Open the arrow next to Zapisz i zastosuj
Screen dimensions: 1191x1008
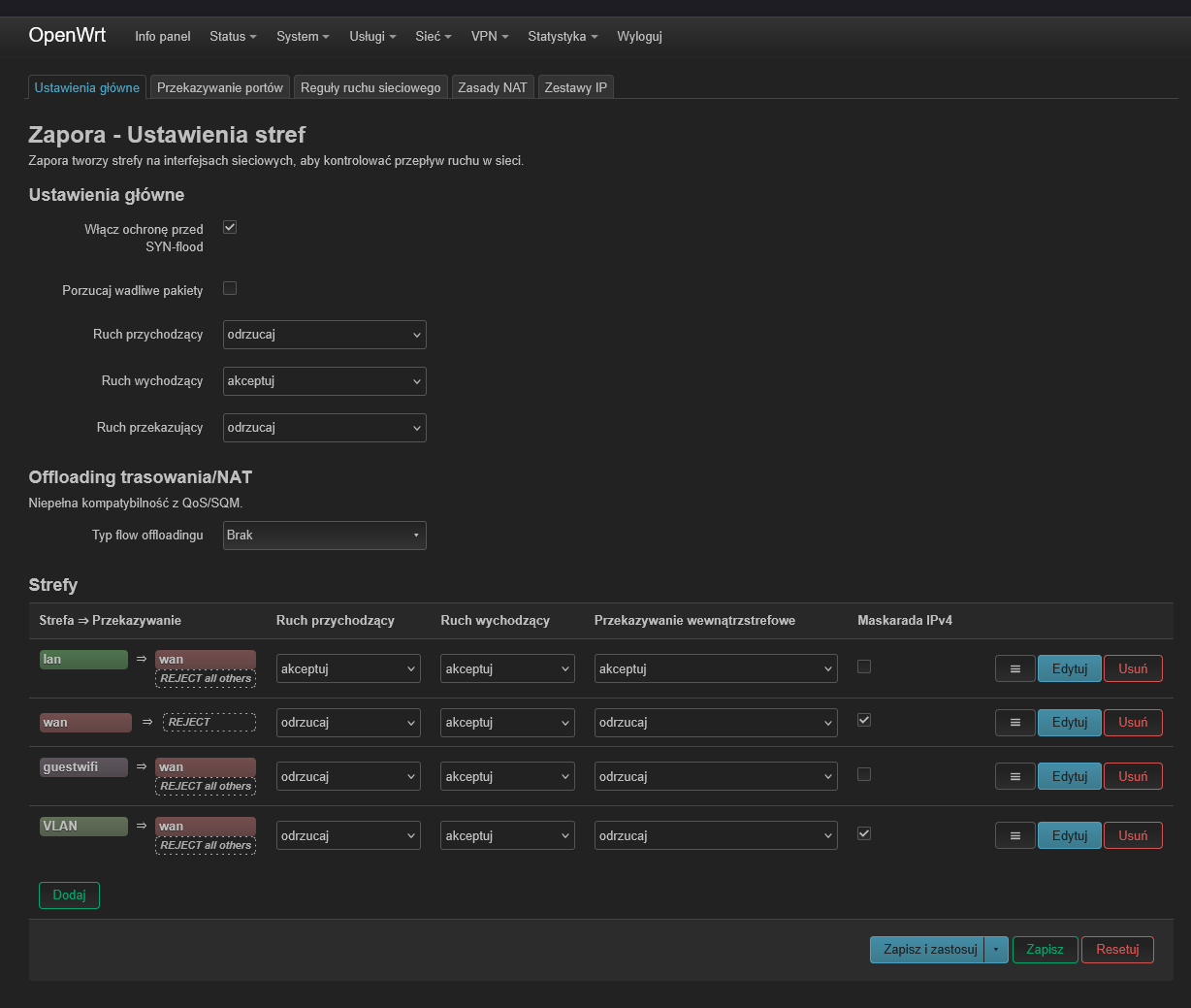tap(996, 950)
